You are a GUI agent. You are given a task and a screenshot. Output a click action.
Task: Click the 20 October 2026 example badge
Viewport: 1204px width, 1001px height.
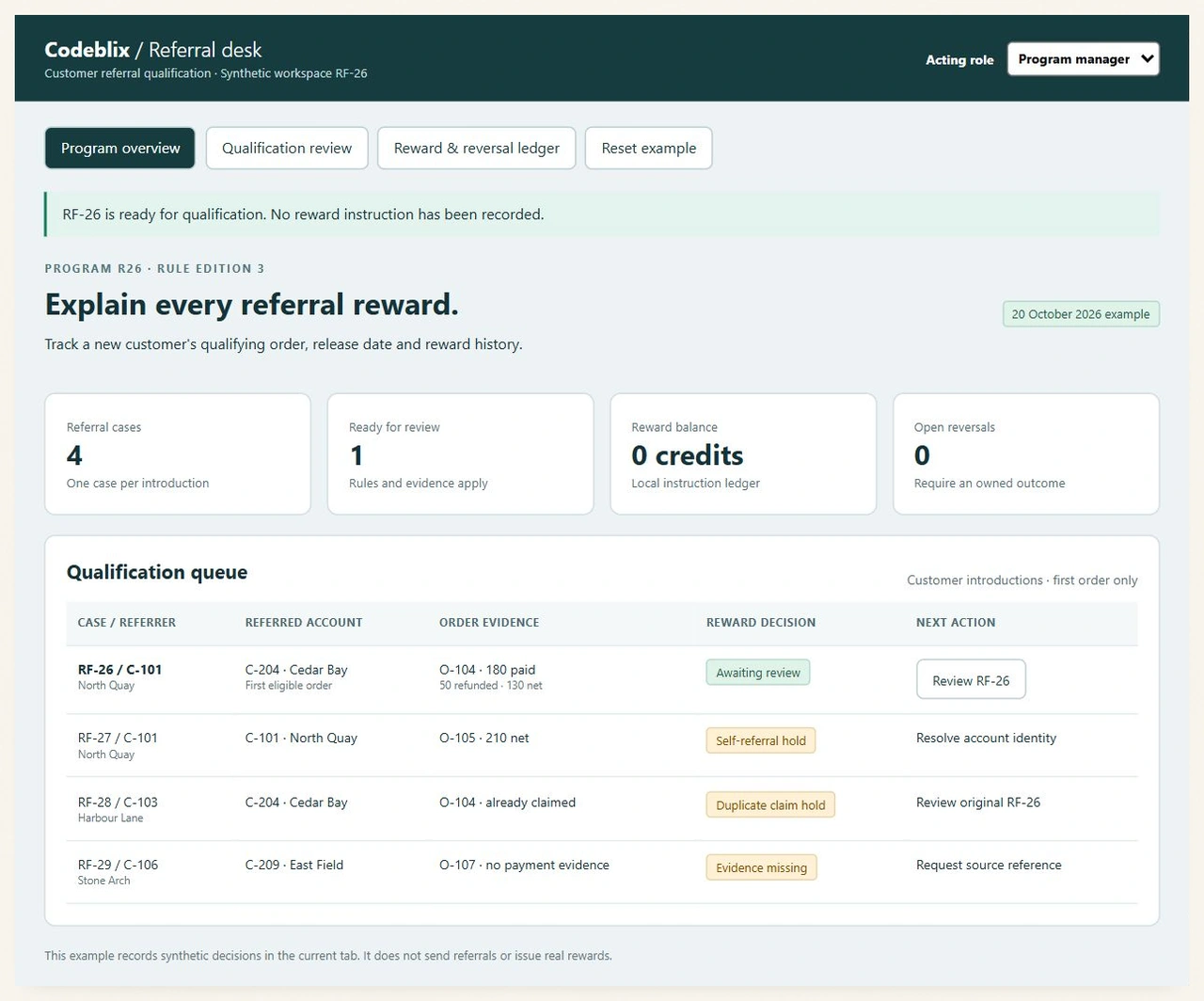(x=1081, y=314)
